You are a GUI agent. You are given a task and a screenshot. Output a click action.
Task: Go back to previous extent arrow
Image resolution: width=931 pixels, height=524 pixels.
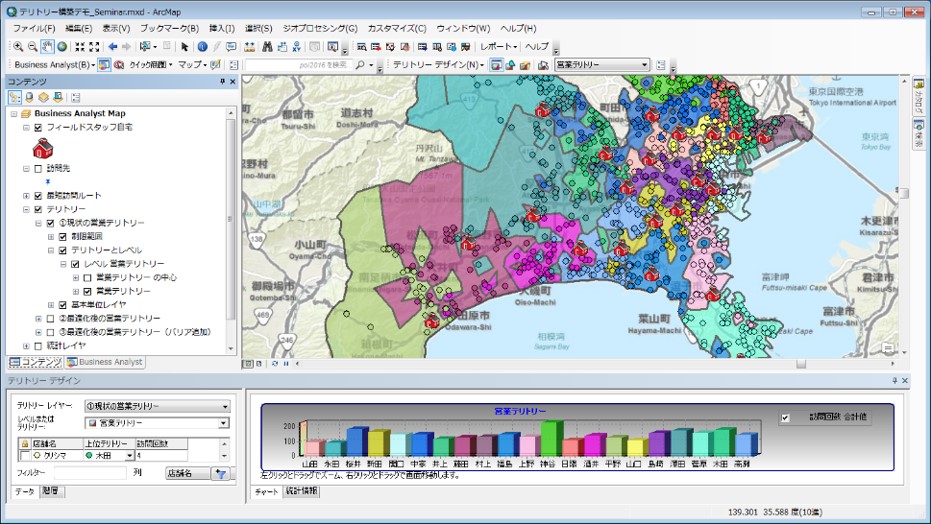click(112, 47)
